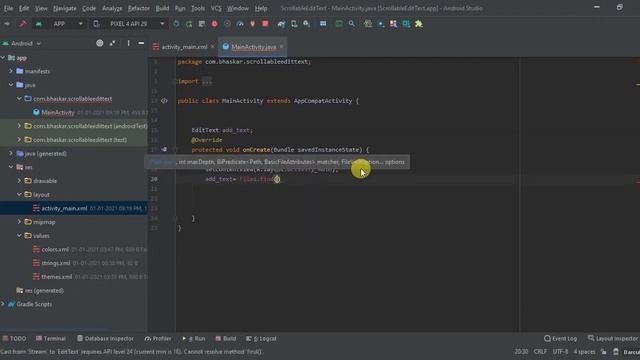Click the Make Project hammer icon
This screenshot has width=640, height=360.
(x=23, y=24)
